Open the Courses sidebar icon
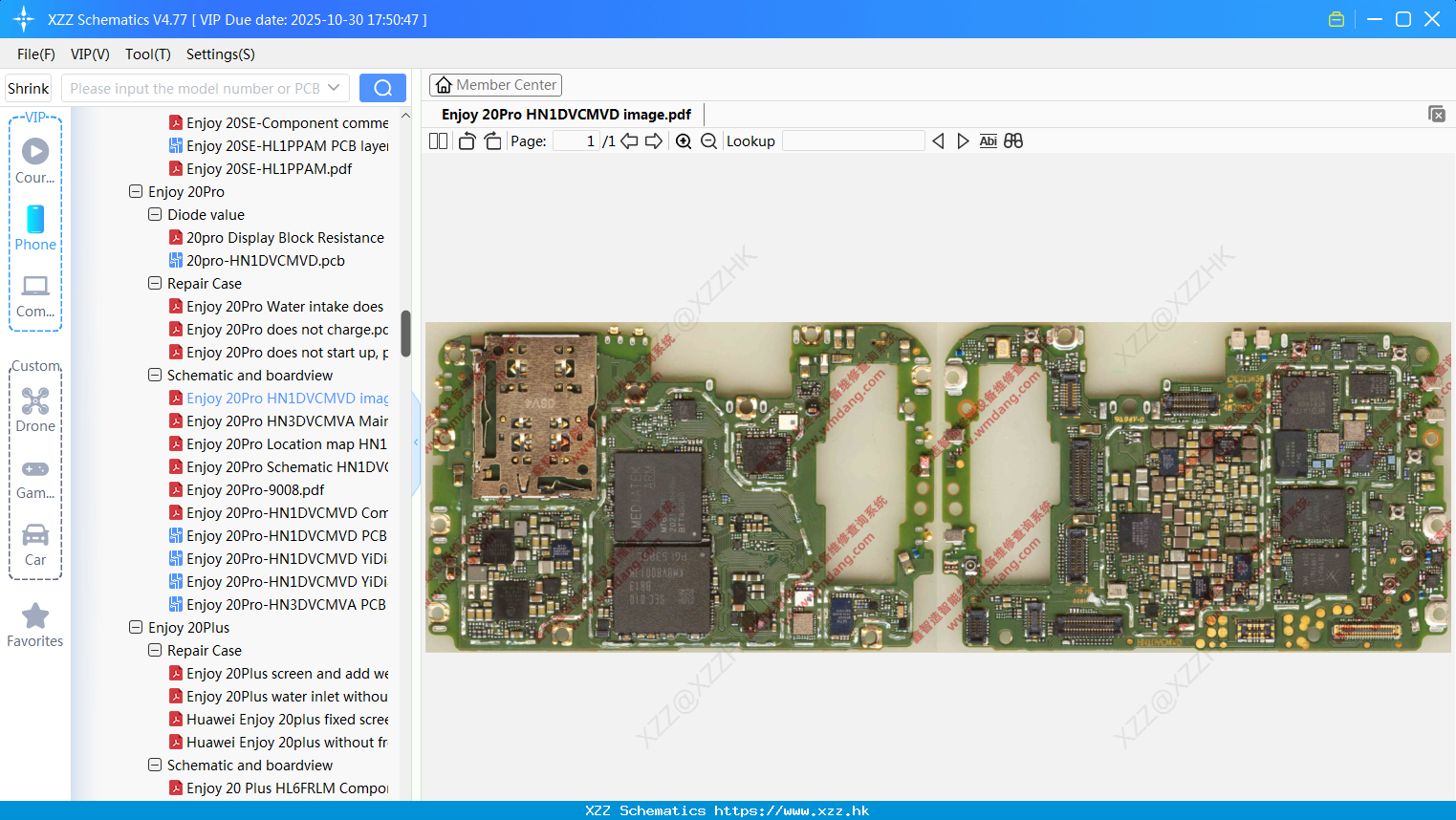1456x820 pixels. (35, 161)
